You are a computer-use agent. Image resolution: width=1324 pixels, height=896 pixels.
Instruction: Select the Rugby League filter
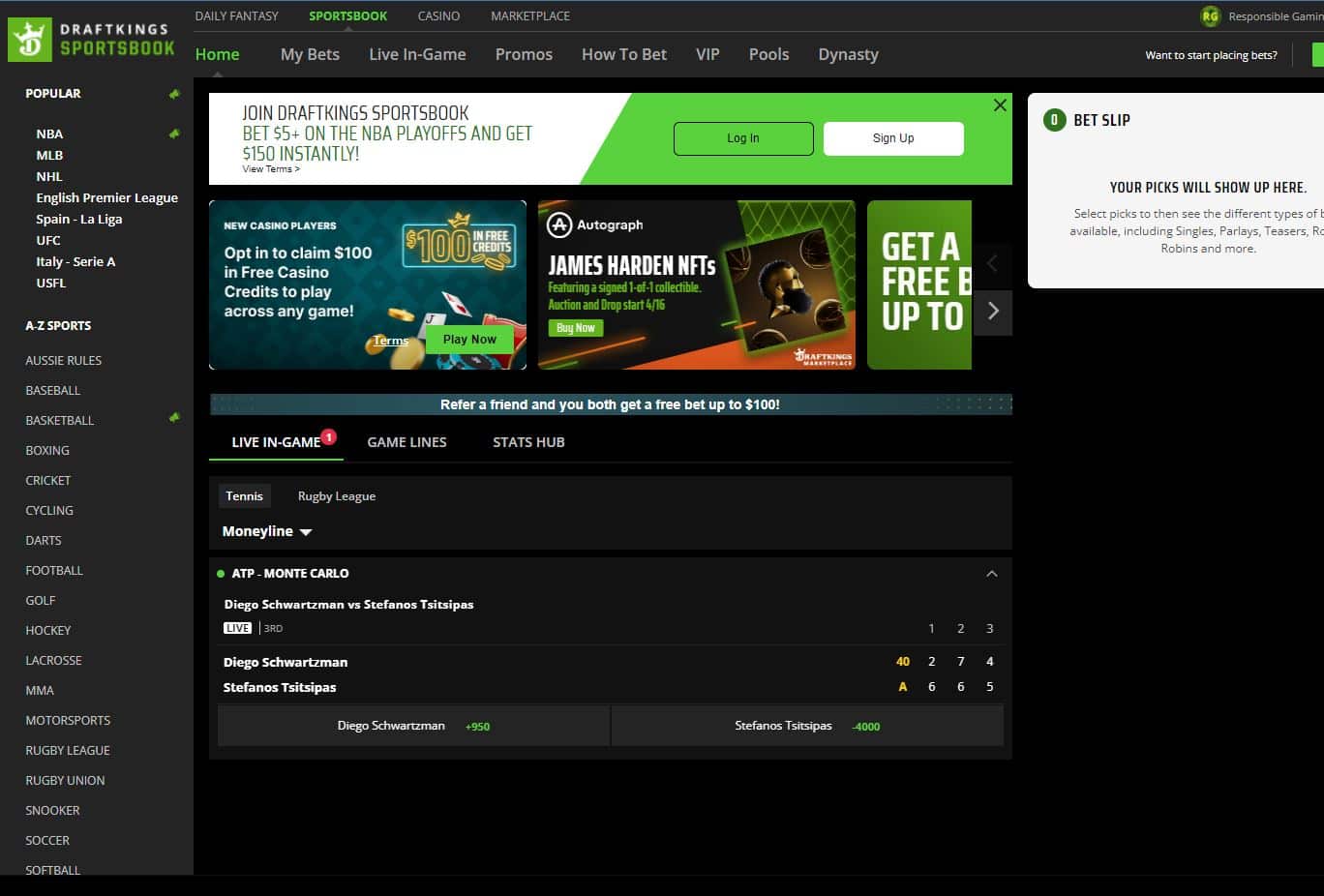(x=337, y=496)
